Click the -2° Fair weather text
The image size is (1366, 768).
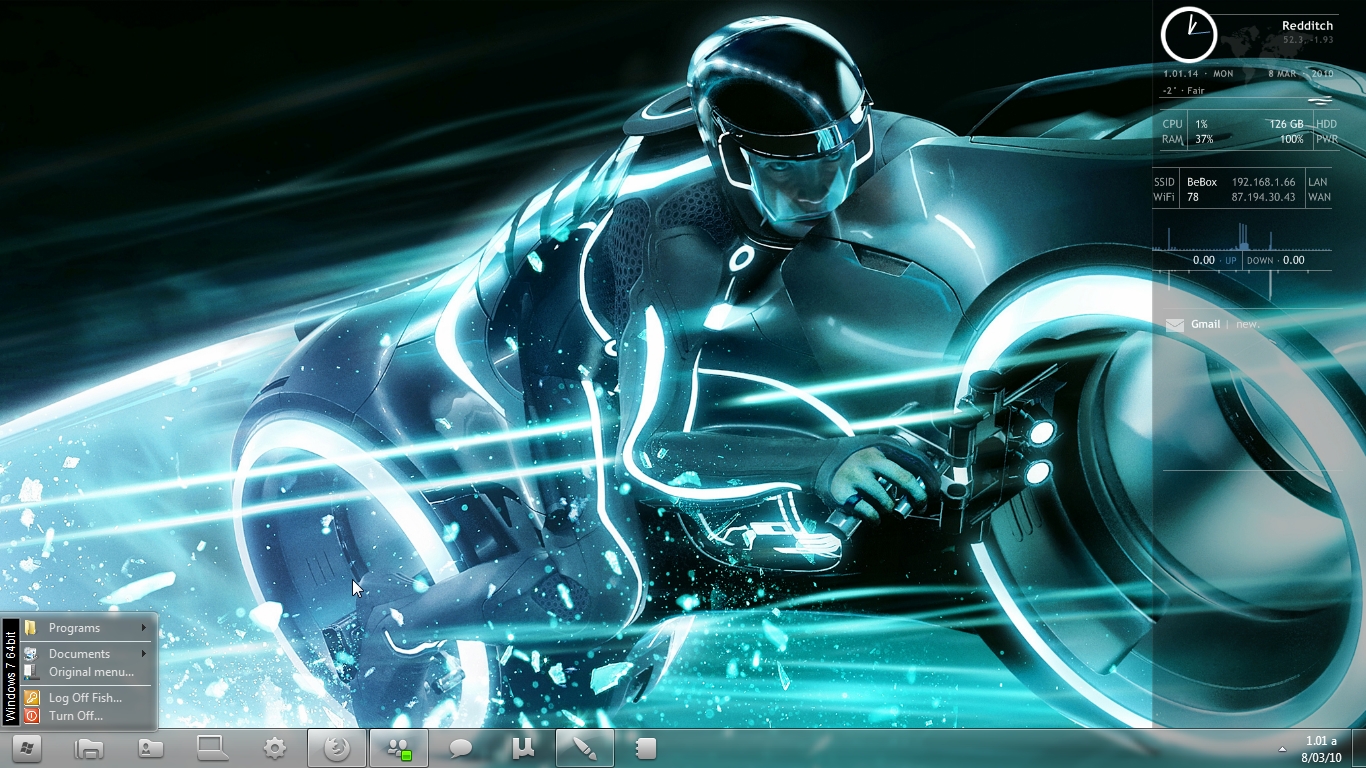pos(1184,91)
